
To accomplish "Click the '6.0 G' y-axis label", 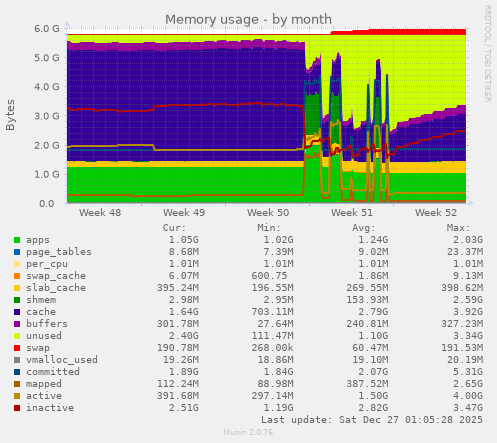I will [47, 29].
